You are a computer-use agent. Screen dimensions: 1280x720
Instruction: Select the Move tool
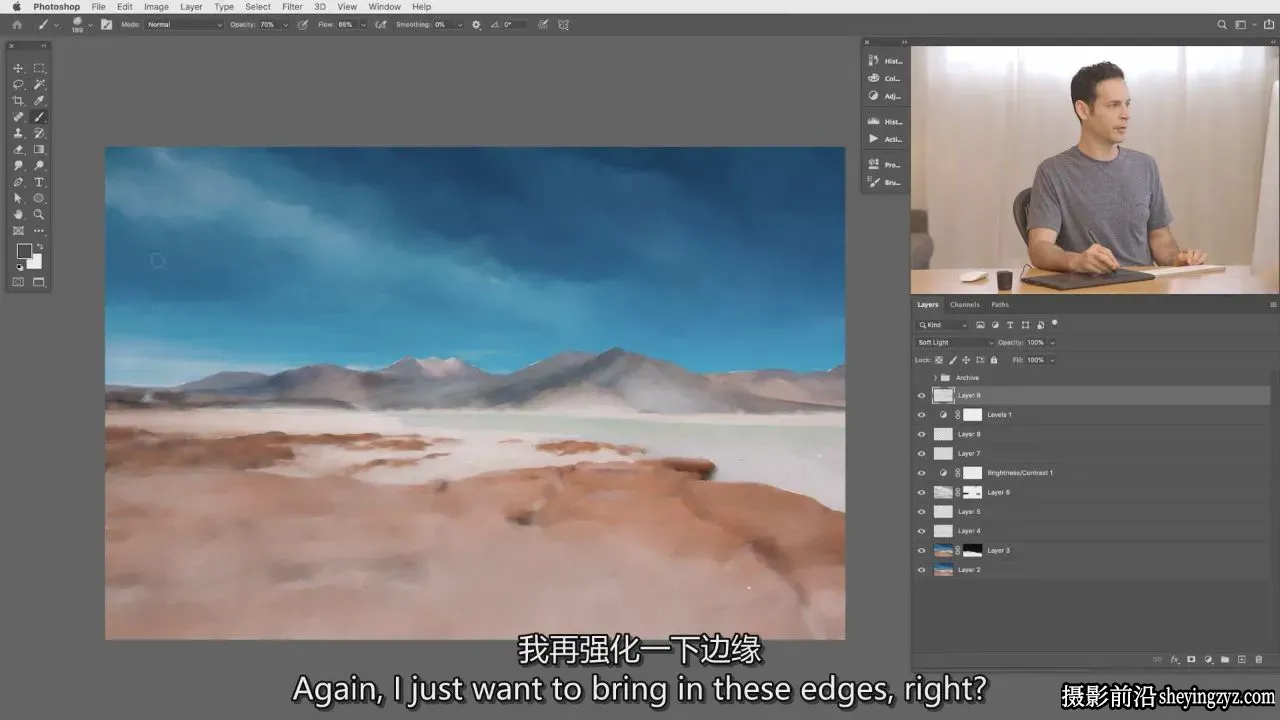click(18, 68)
